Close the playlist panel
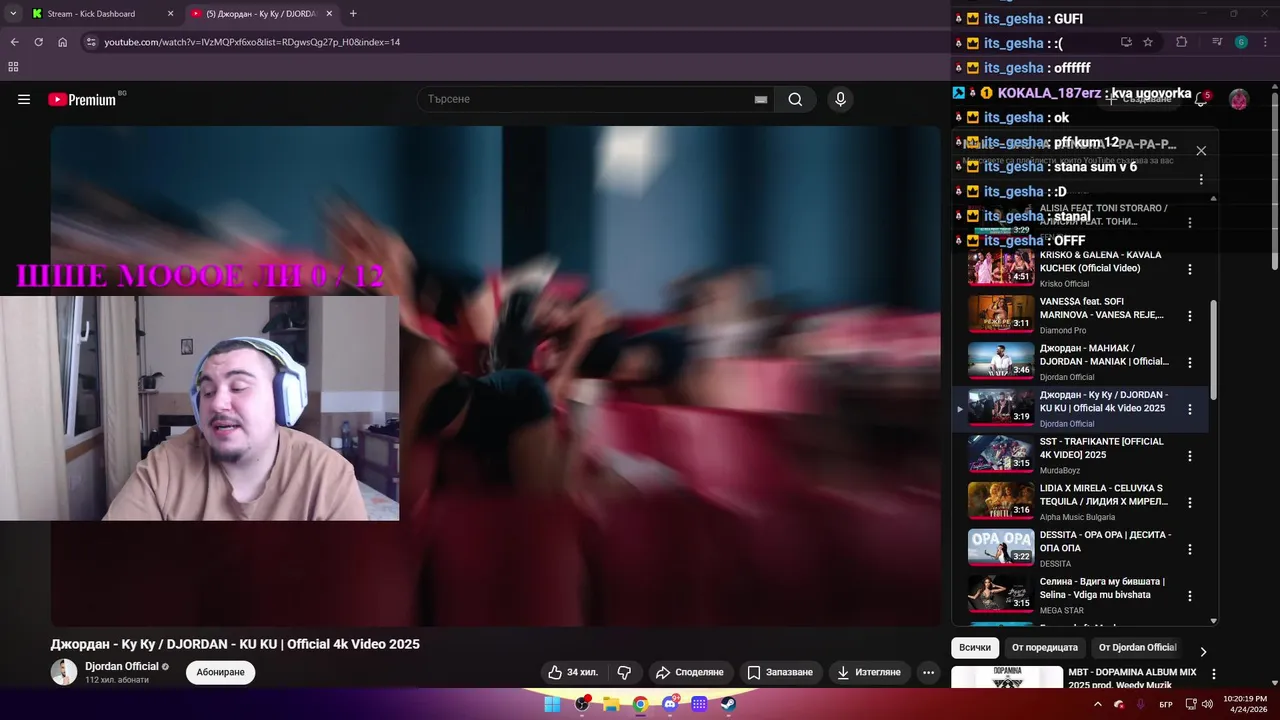Image resolution: width=1280 pixels, height=720 pixels. [x=1201, y=151]
